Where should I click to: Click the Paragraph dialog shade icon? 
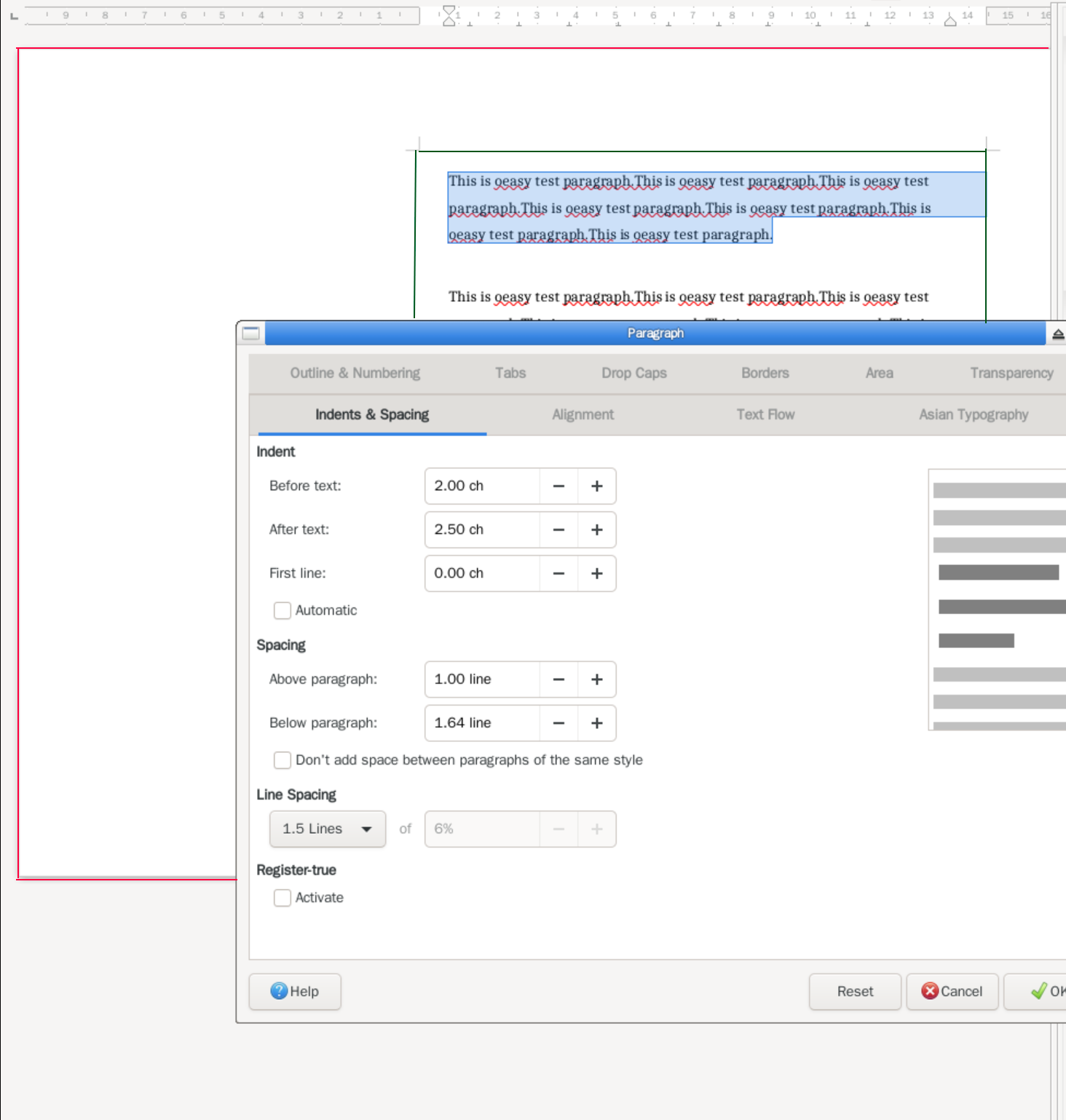pos(1058,334)
